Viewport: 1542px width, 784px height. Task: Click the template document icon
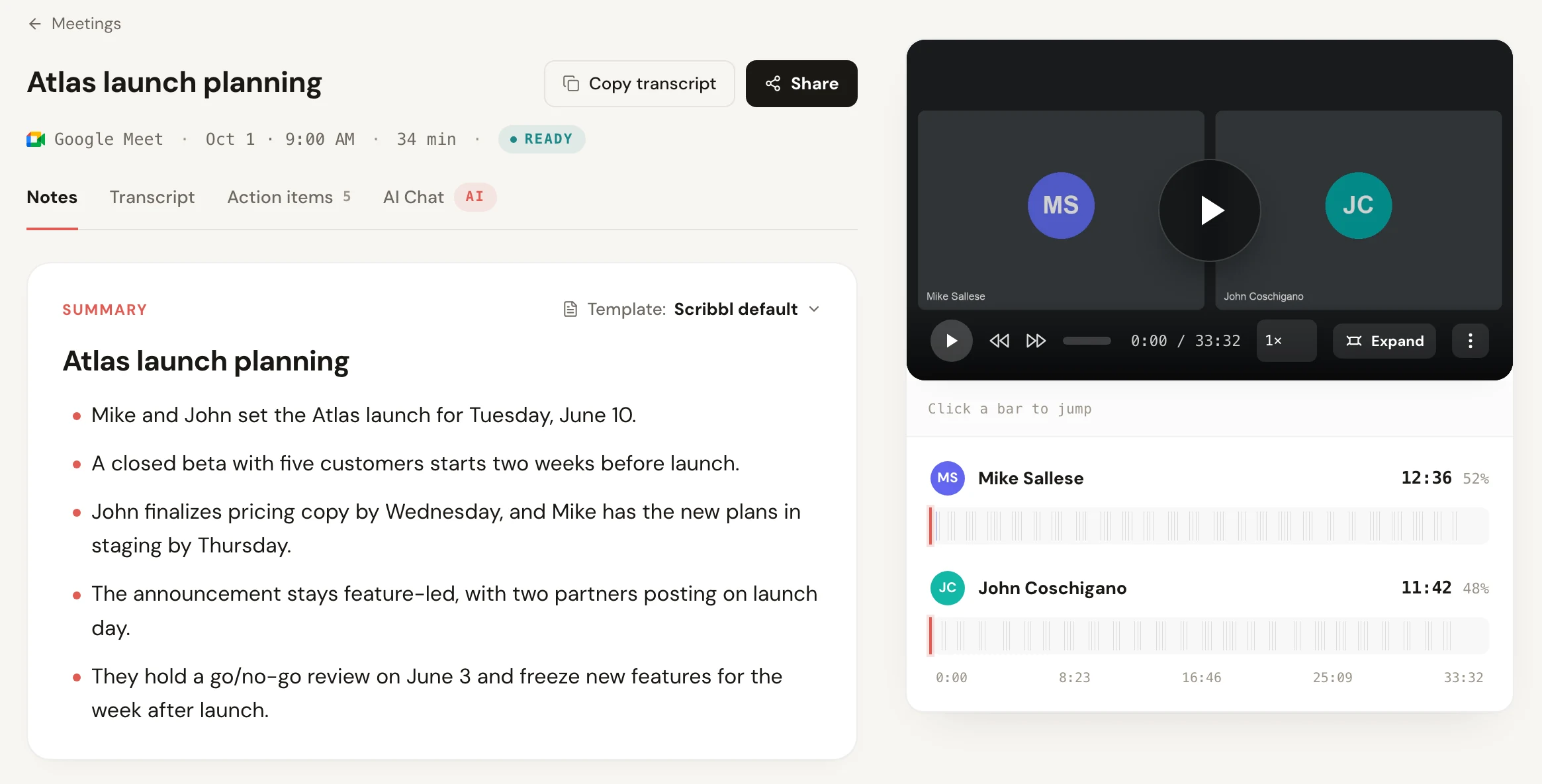pyautogui.click(x=570, y=309)
